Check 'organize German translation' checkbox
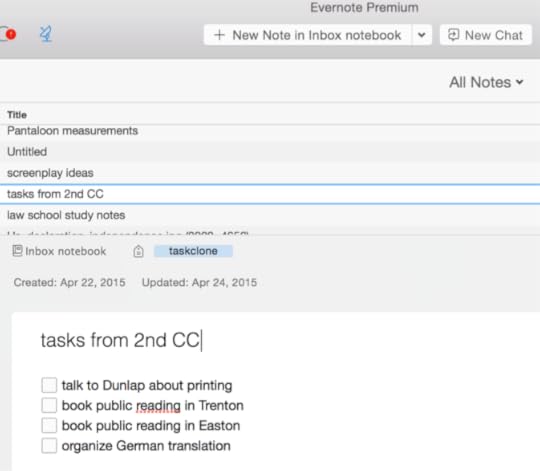Image resolution: width=540 pixels, height=471 pixels. coord(49,445)
